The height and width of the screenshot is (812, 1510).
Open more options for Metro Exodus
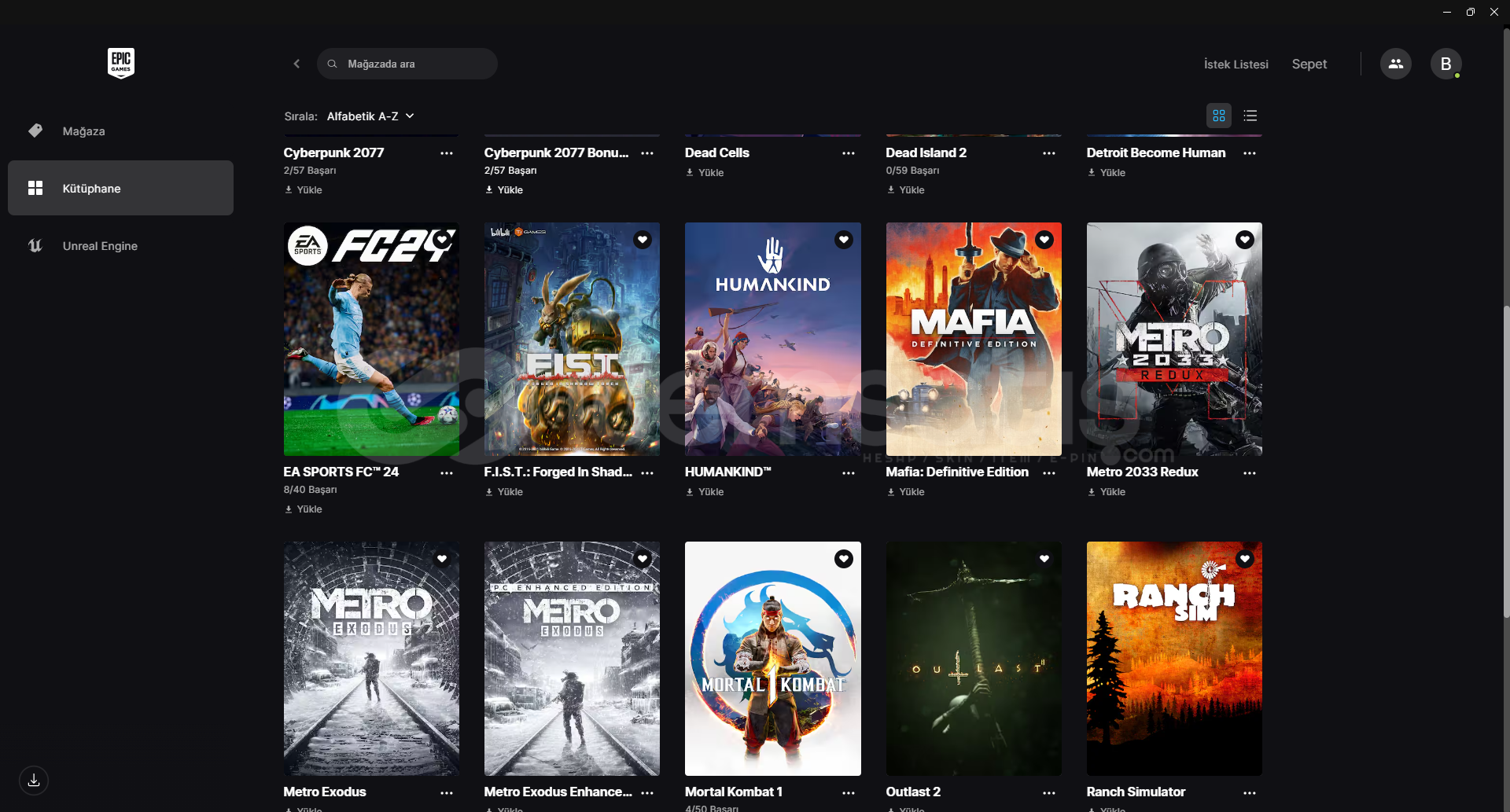point(447,793)
